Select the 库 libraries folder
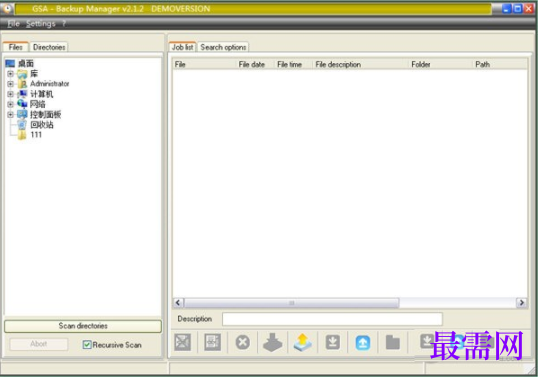The image size is (542, 377). point(34,74)
